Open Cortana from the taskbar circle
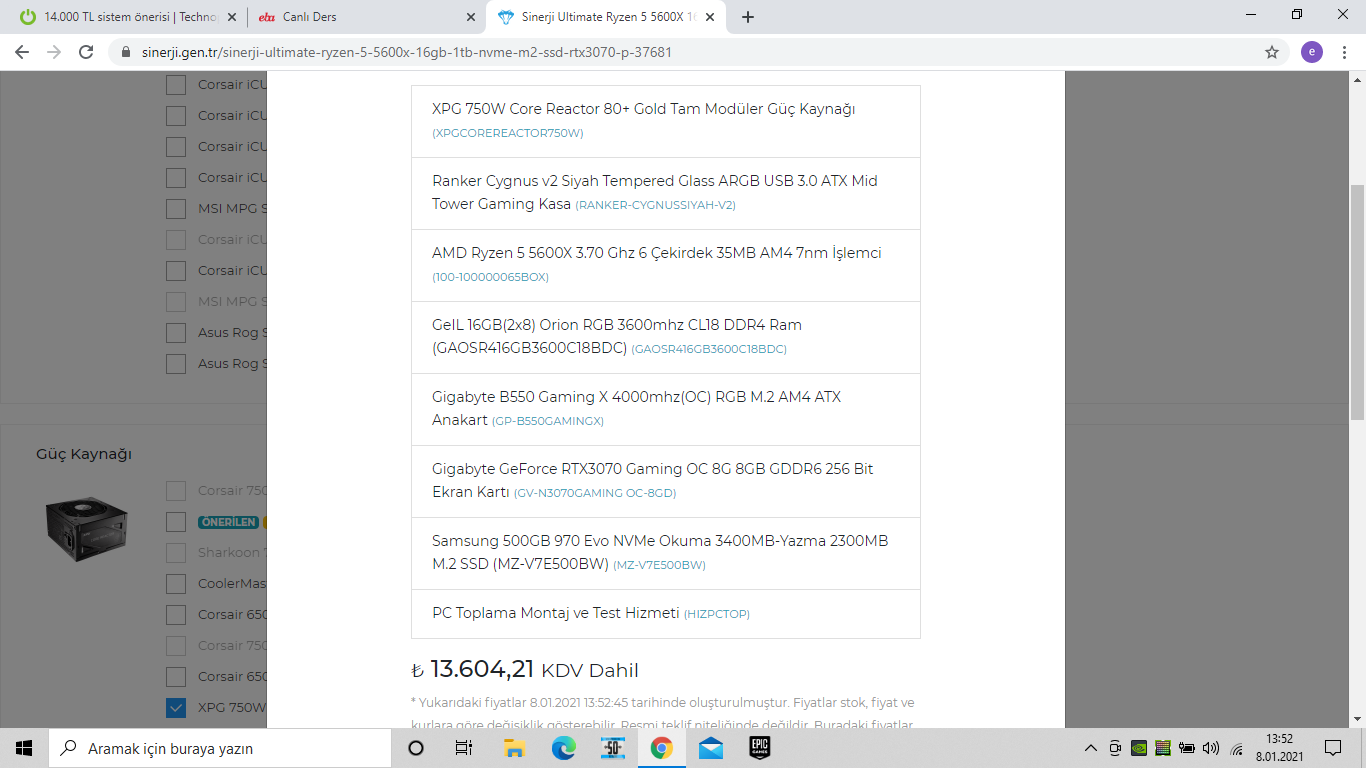This screenshot has width=1366, height=768. click(416, 748)
